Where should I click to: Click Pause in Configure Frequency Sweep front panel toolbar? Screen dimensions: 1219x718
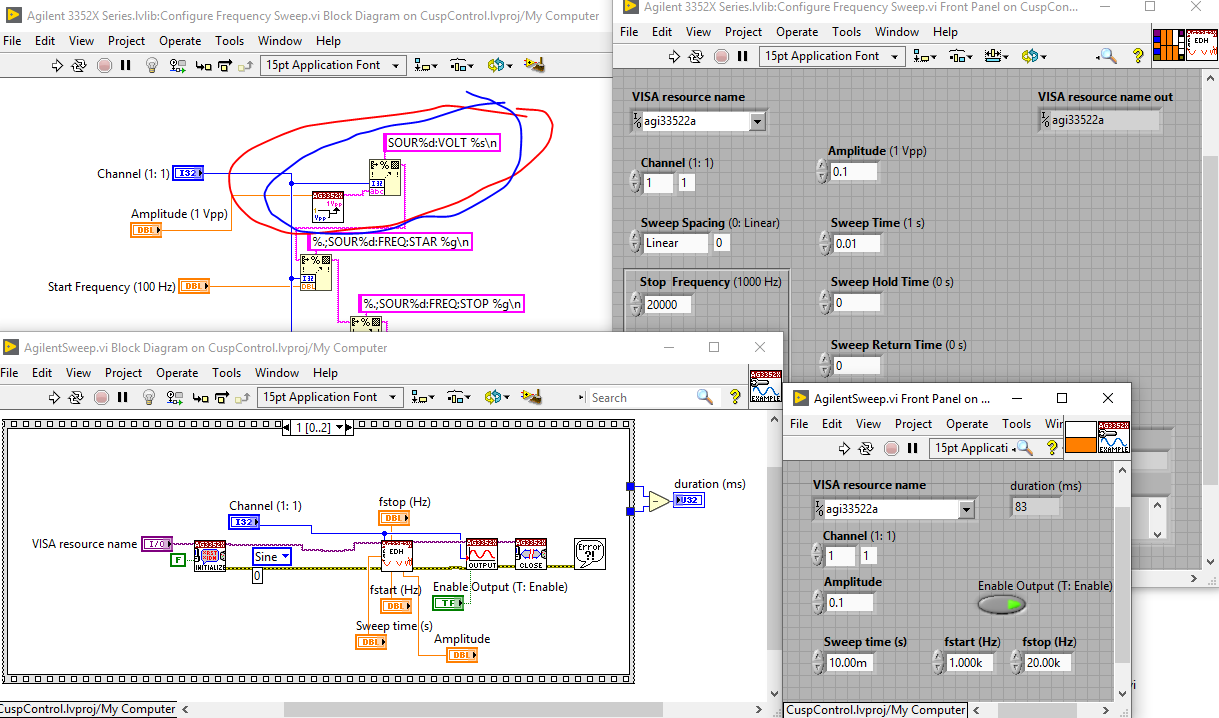pyautogui.click(x=742, y=56)
